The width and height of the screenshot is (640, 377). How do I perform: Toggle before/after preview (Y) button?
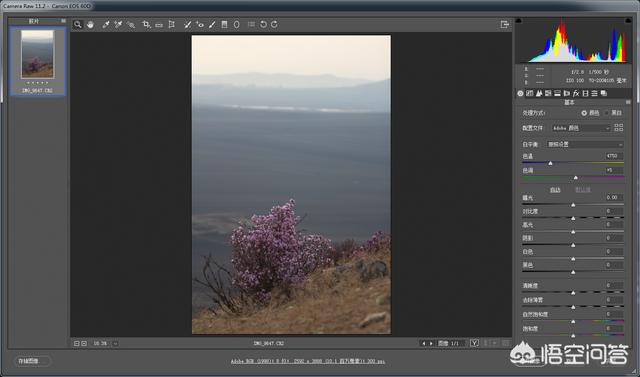tap(474, 343)
